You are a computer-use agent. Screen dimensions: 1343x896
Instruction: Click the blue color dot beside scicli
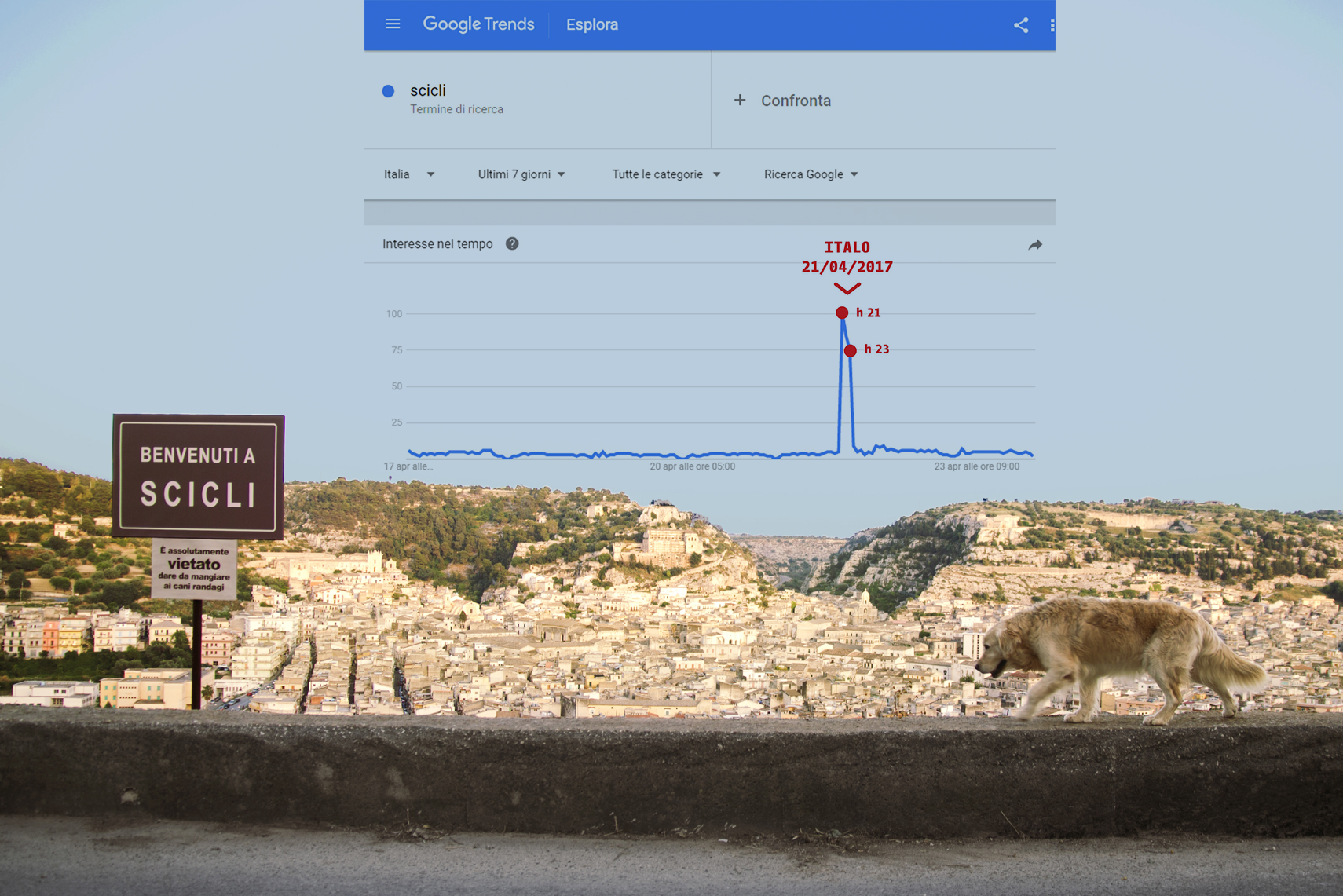pyautogui.click(x=388, y=91)
